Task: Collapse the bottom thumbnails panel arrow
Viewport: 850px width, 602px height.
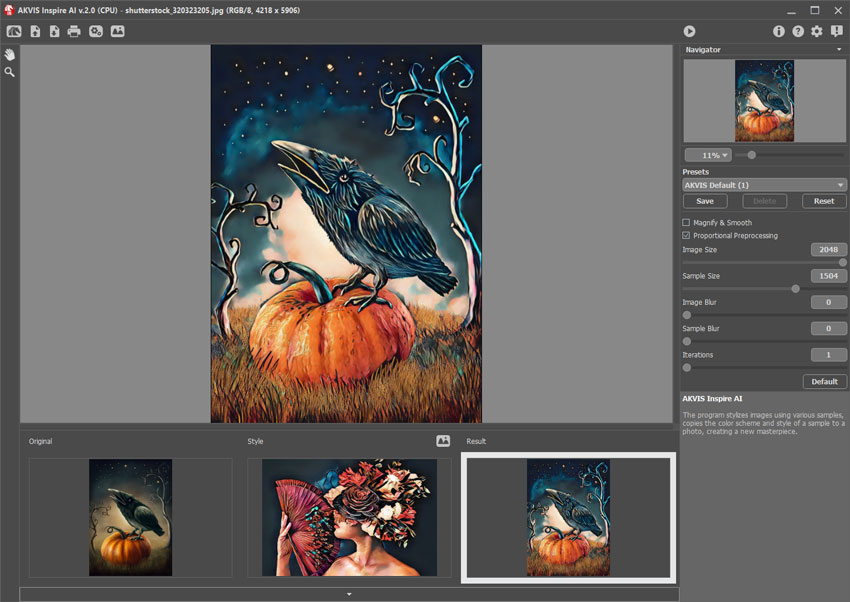Action: click(x=349, y=594)
